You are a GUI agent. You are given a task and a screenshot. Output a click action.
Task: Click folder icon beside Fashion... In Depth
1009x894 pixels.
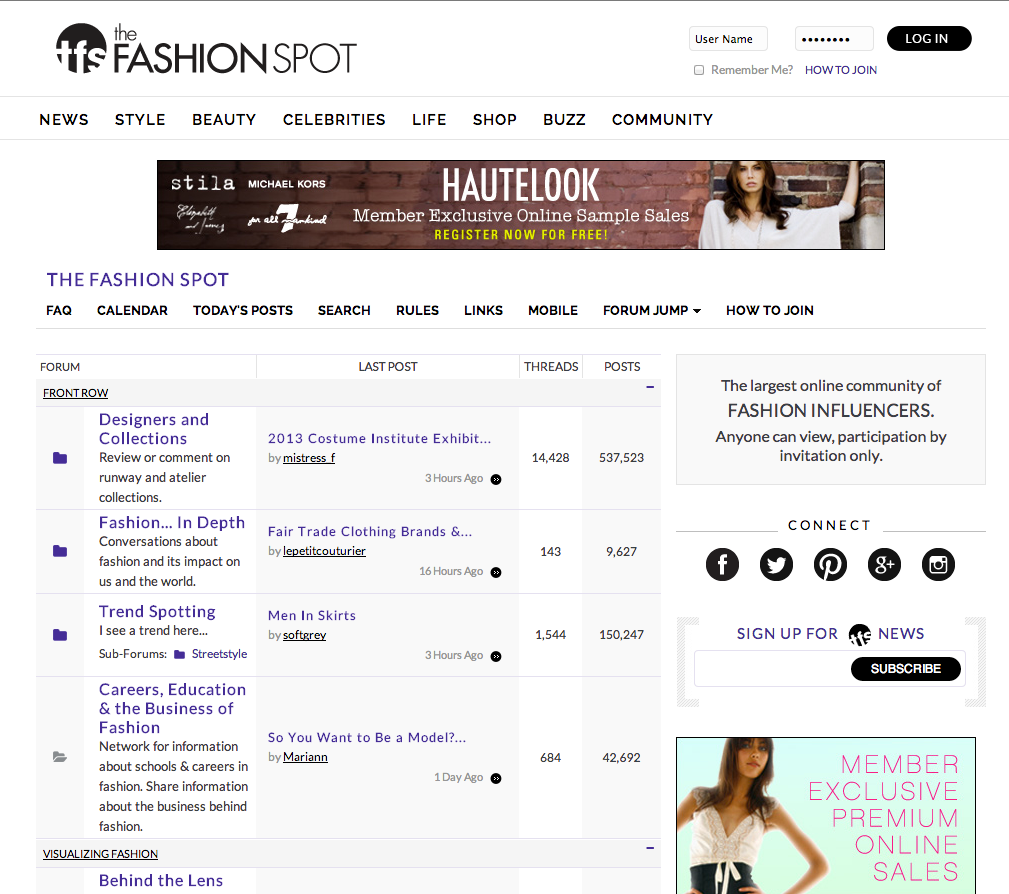tap(60, 551)
